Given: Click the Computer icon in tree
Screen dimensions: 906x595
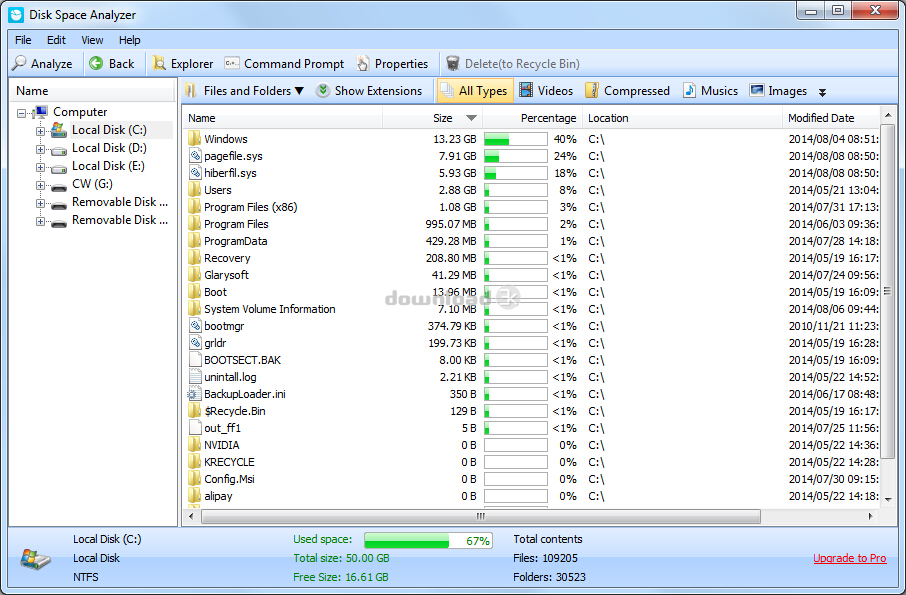Looking at the screenshot, I should tap(41, 111).
